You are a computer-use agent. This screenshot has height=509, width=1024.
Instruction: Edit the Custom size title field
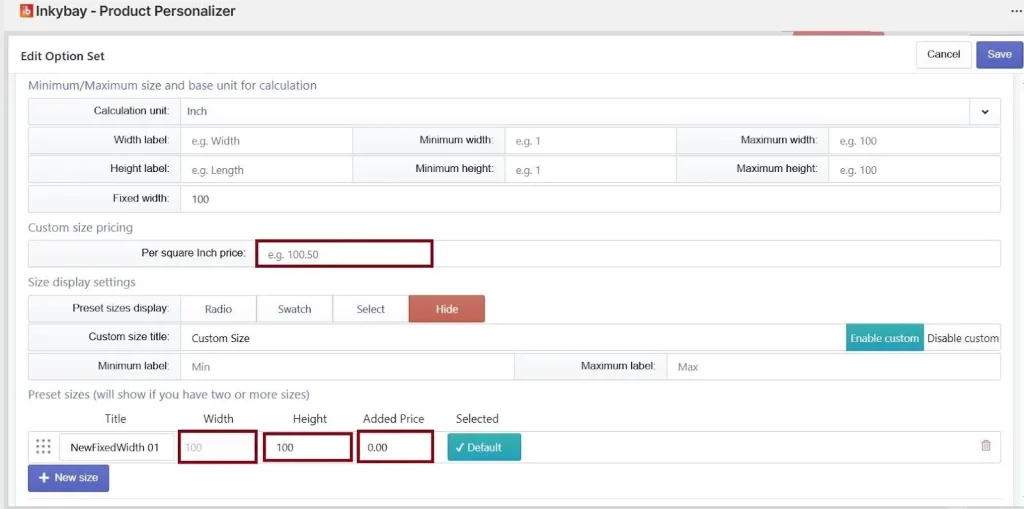[x=513, y=338]
